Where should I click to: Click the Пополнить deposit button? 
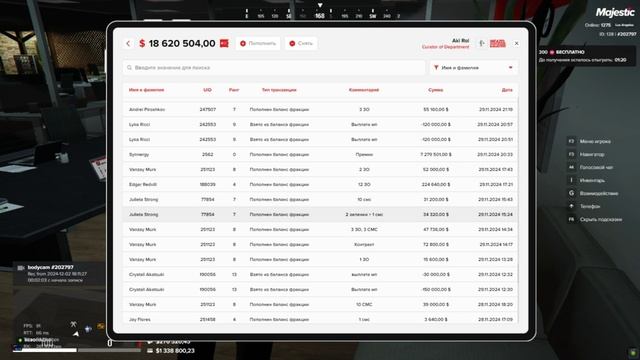click(258, 43)
